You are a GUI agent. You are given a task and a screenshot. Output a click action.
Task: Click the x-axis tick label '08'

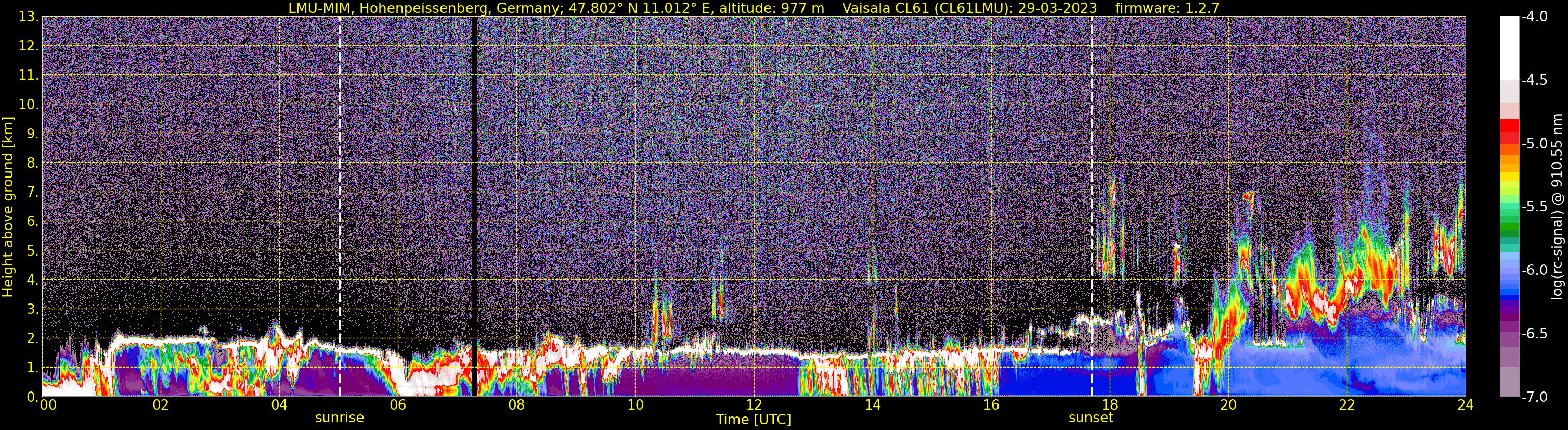click(x=516, y=405)
